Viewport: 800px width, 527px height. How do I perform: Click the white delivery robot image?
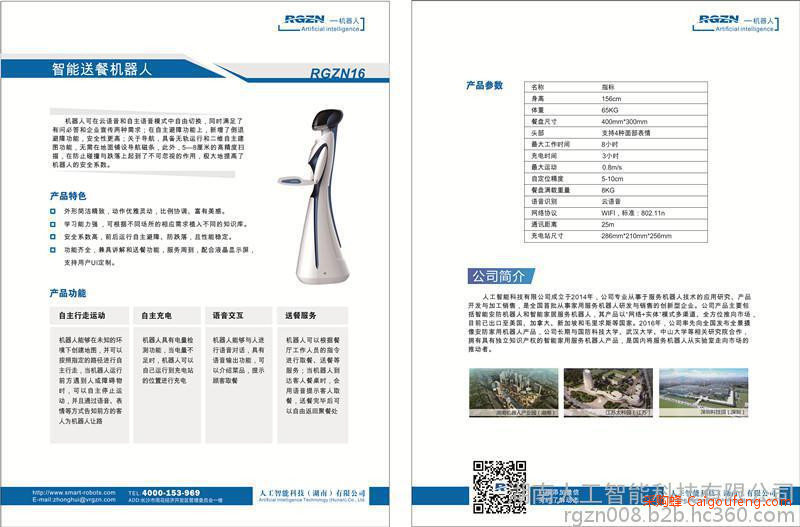tap(314, 196)
